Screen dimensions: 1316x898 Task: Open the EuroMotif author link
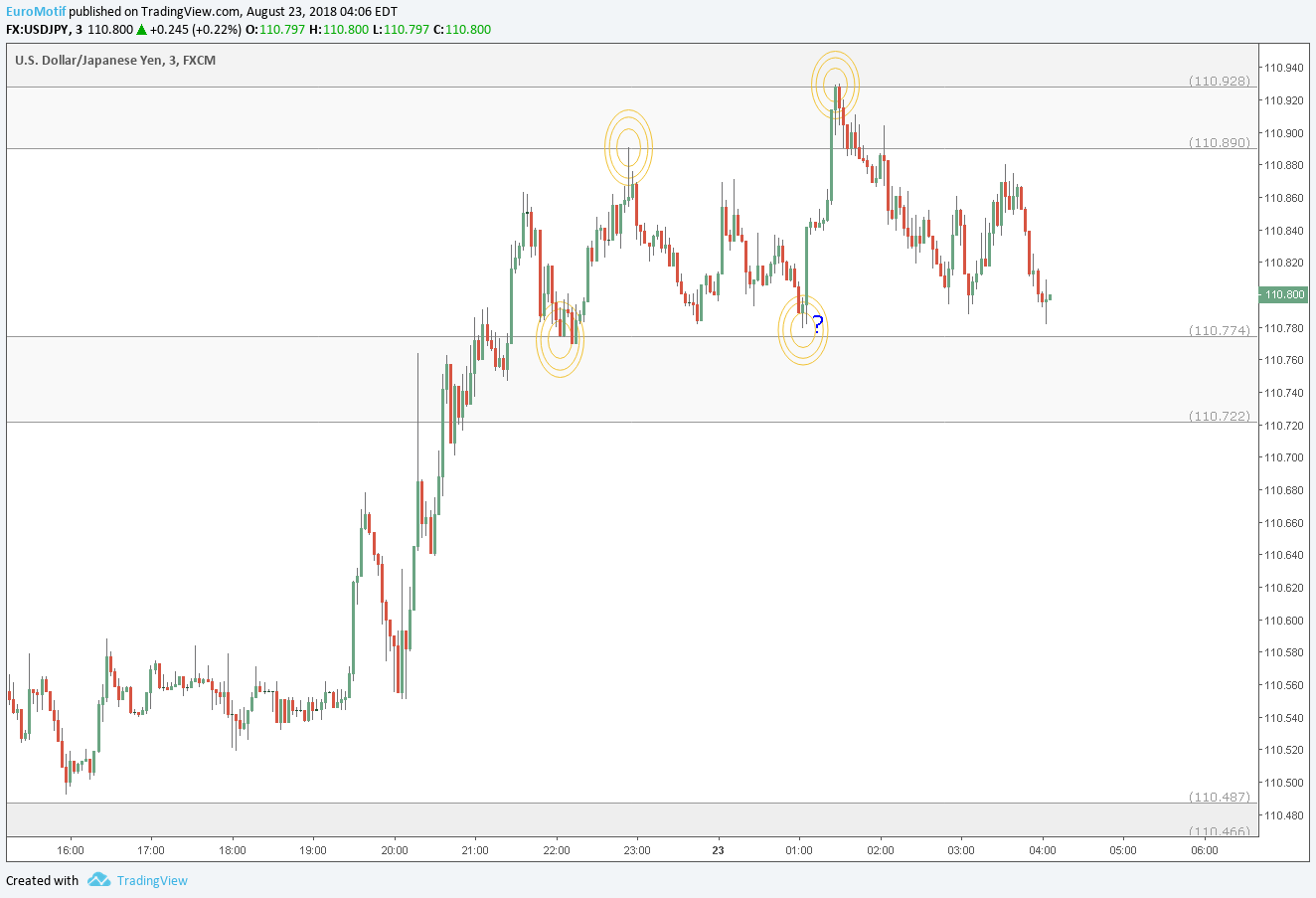[36, 11]
